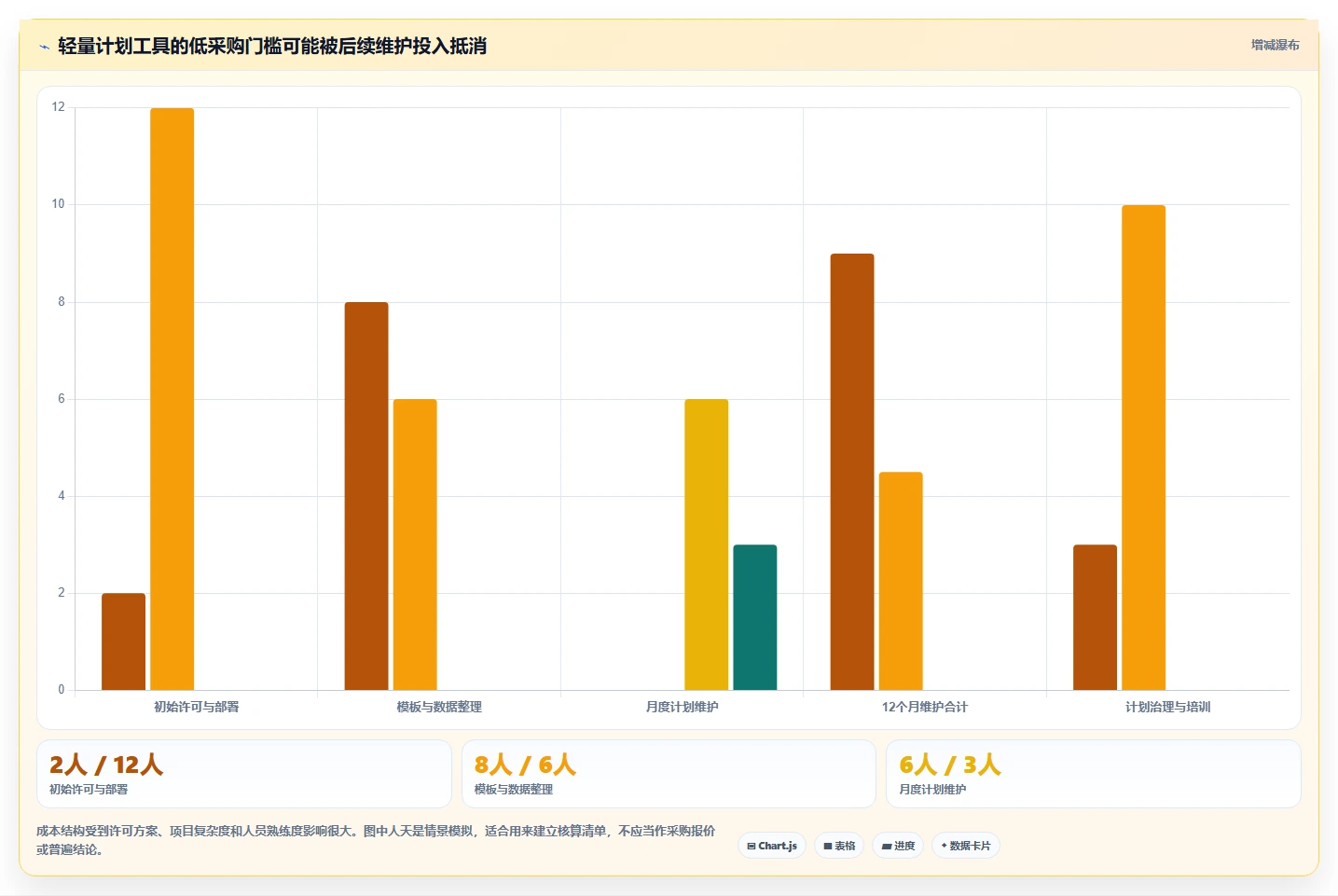The image size is (1338, 896).
Task: Click the 计划治理与培训 axis label
Action: [1168, 707]
